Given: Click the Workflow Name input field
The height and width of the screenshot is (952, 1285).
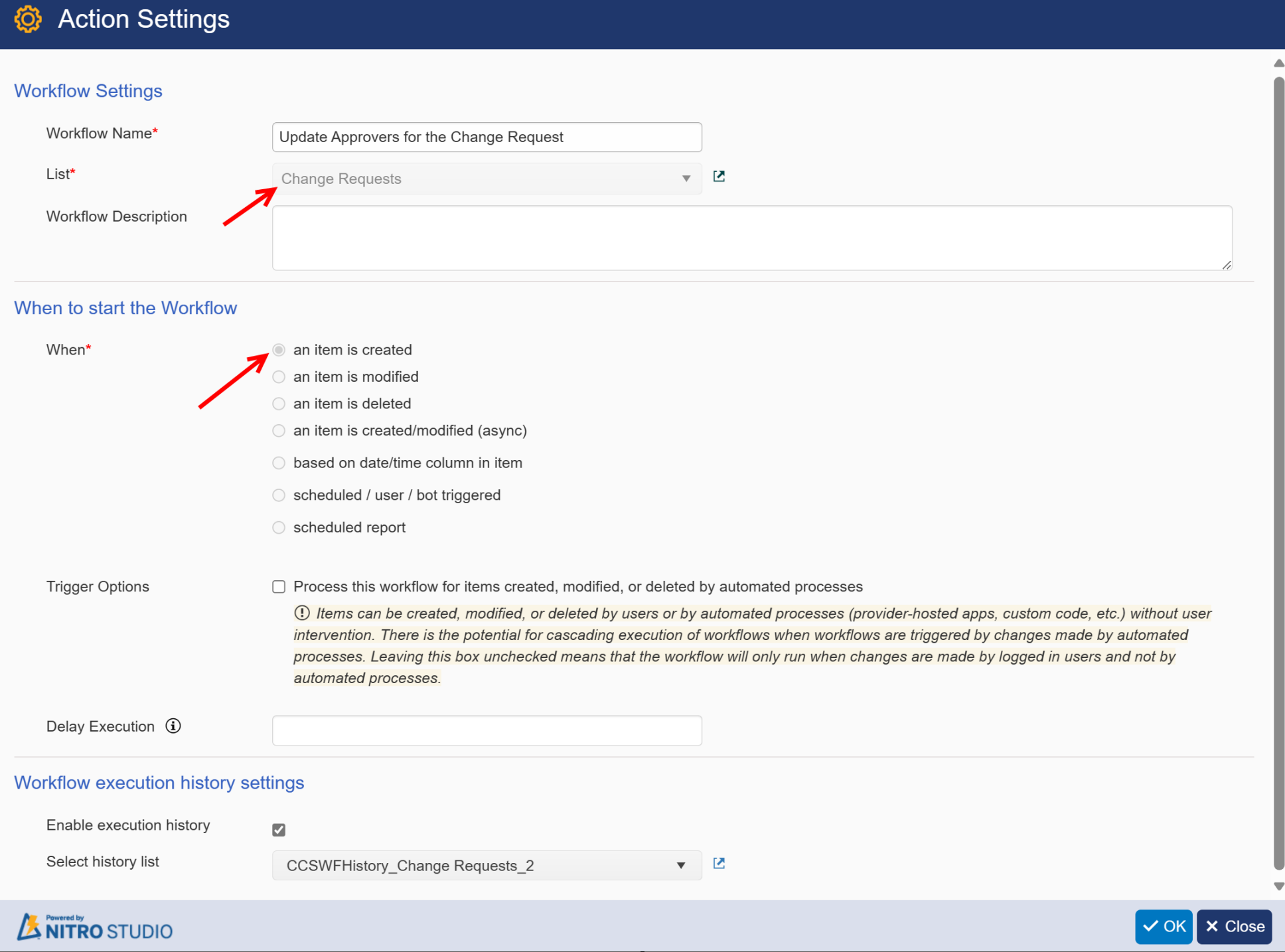Looking at the screenshot, I should pyautogui.click(x=487, y=137).
